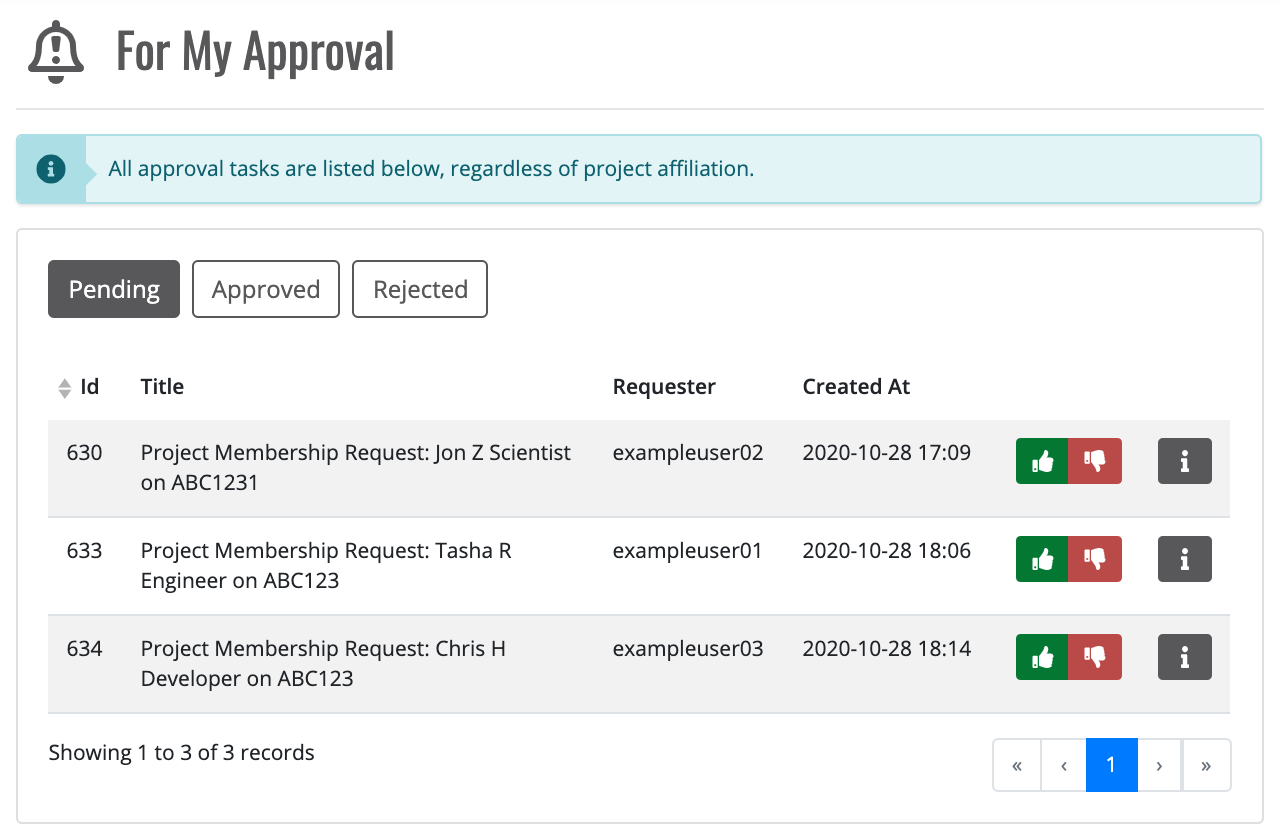Reject request 630 with thumbs-down icon
The height and width of the screenshot is (836, 1280).
click(x=1095, y=461)
